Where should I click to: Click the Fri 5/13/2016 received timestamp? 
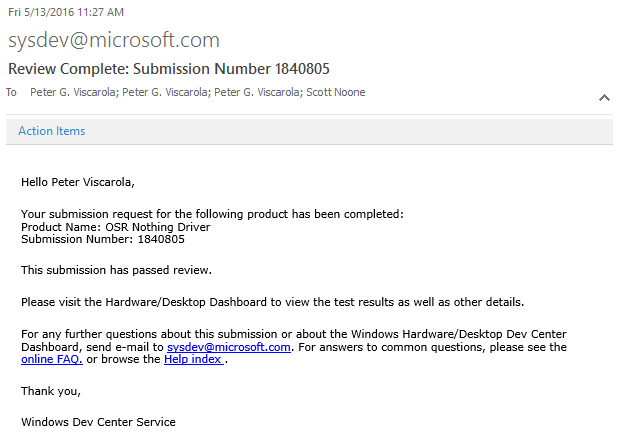point(66,12)
